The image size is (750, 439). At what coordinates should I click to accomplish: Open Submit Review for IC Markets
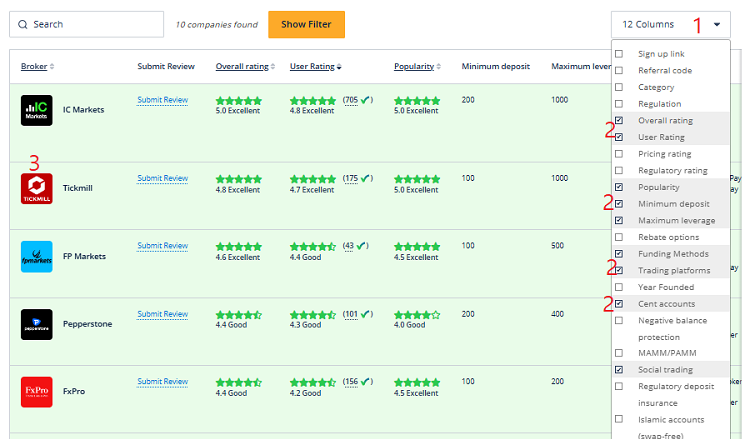click(x=163, y=100)
